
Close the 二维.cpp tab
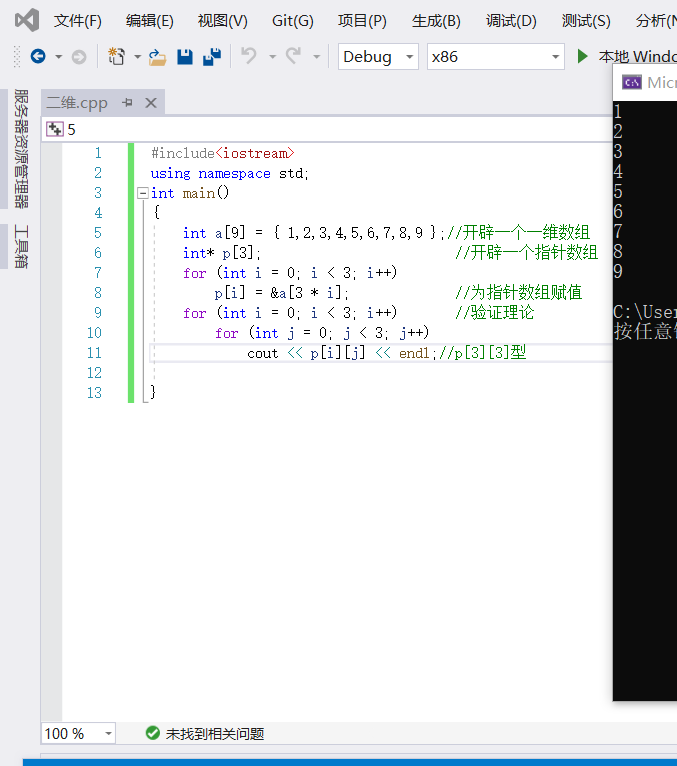151,103
